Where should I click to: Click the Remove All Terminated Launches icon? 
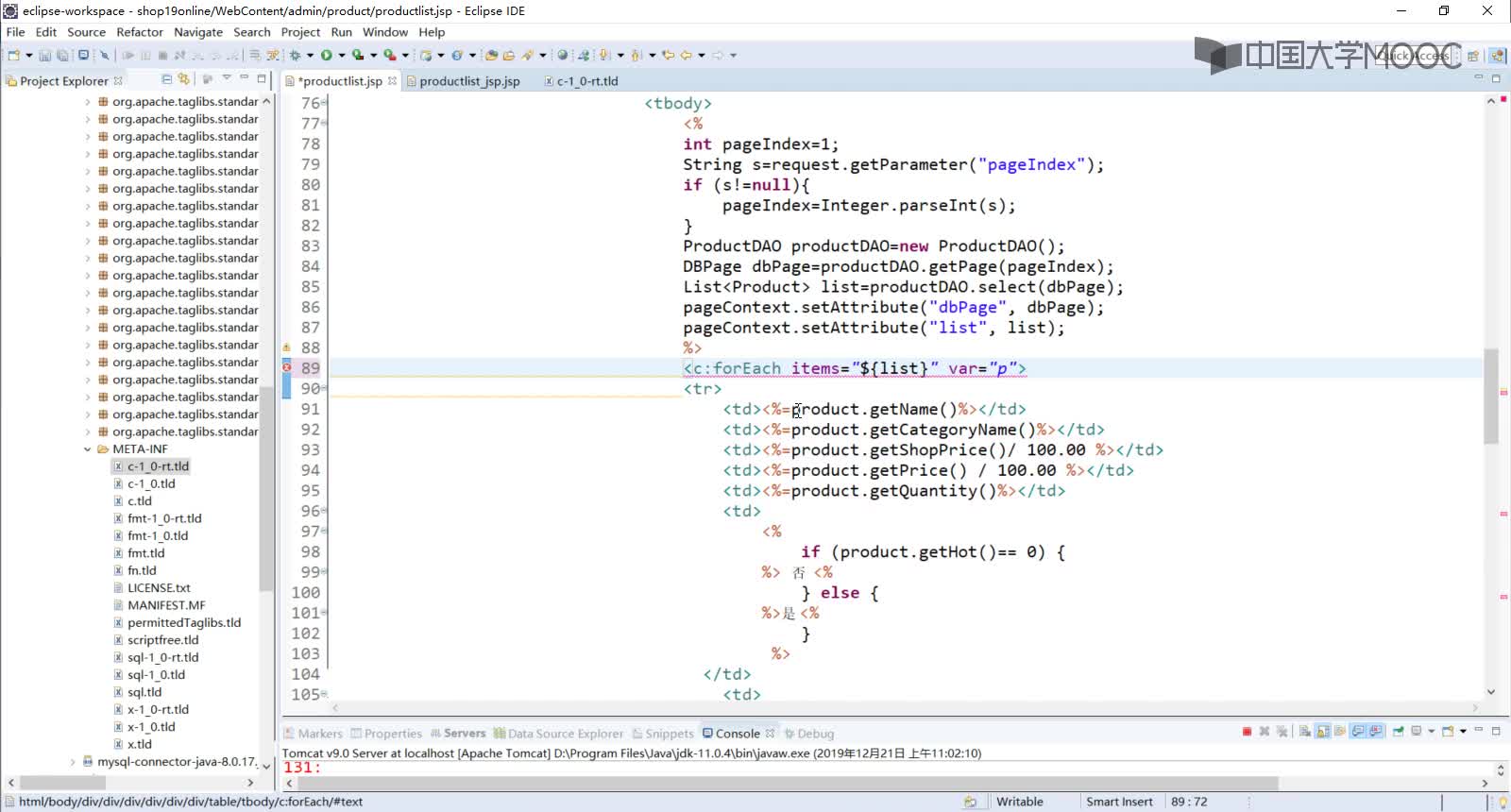pyautogui.click(x=1282, y=732)
